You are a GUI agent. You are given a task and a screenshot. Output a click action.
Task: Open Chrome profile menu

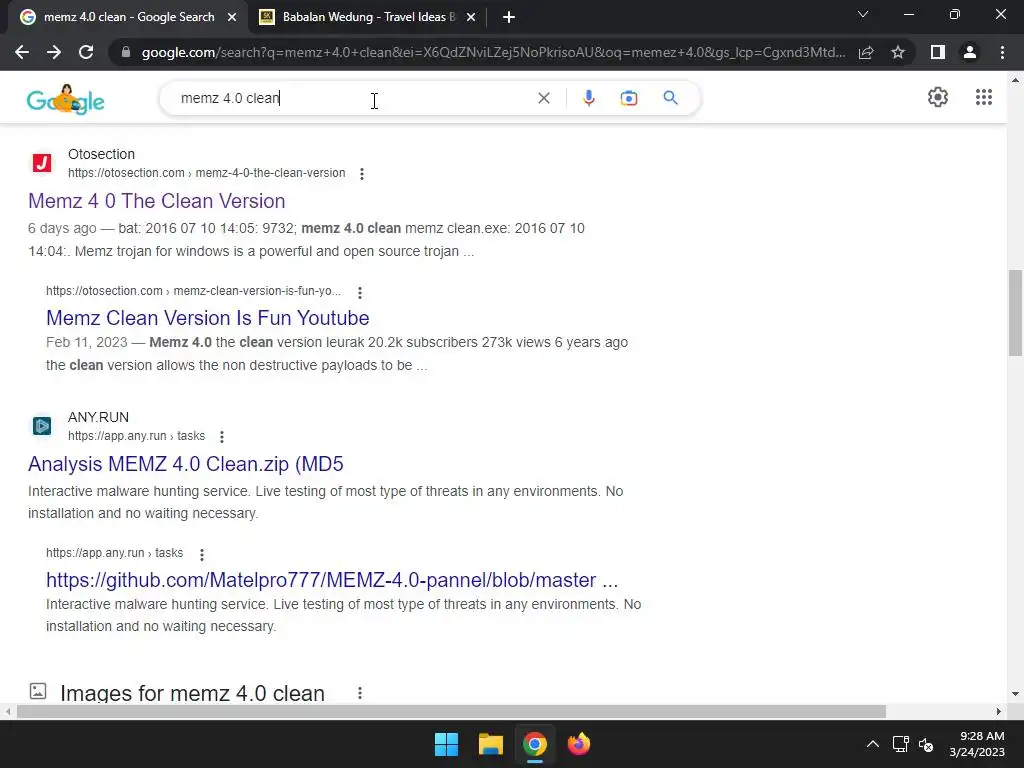(x=970, y=52)
